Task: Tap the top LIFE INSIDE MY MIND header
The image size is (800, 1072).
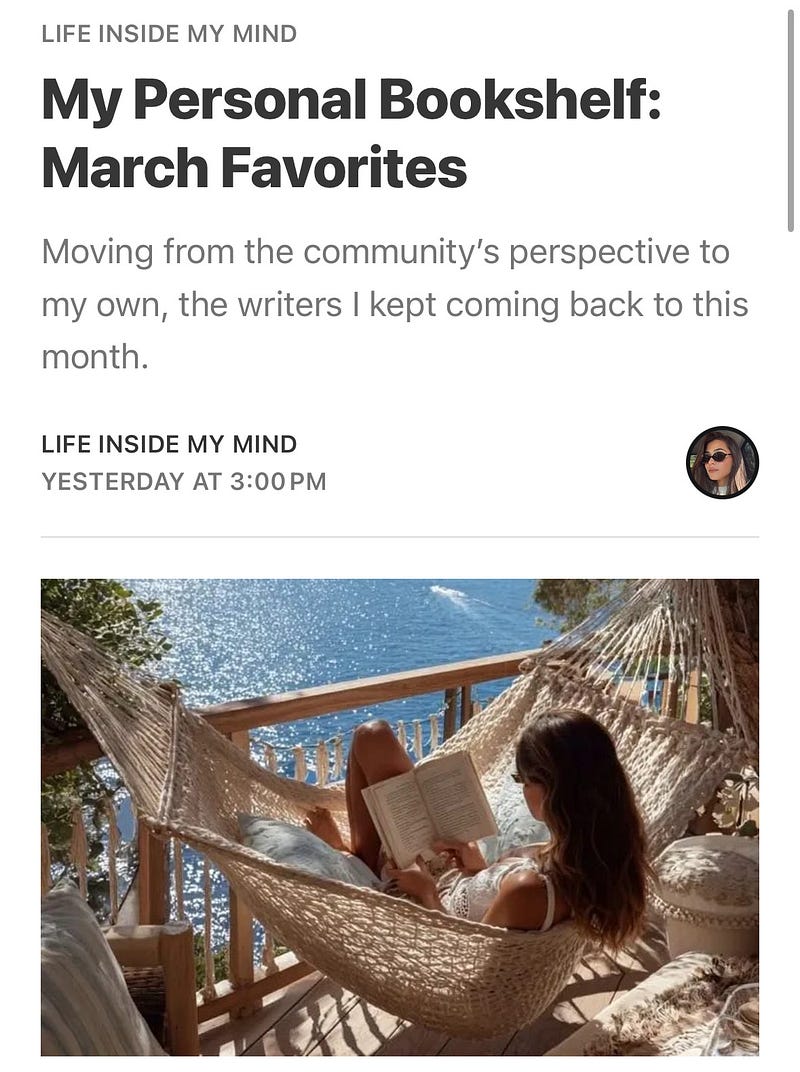Action: (169, 34)
